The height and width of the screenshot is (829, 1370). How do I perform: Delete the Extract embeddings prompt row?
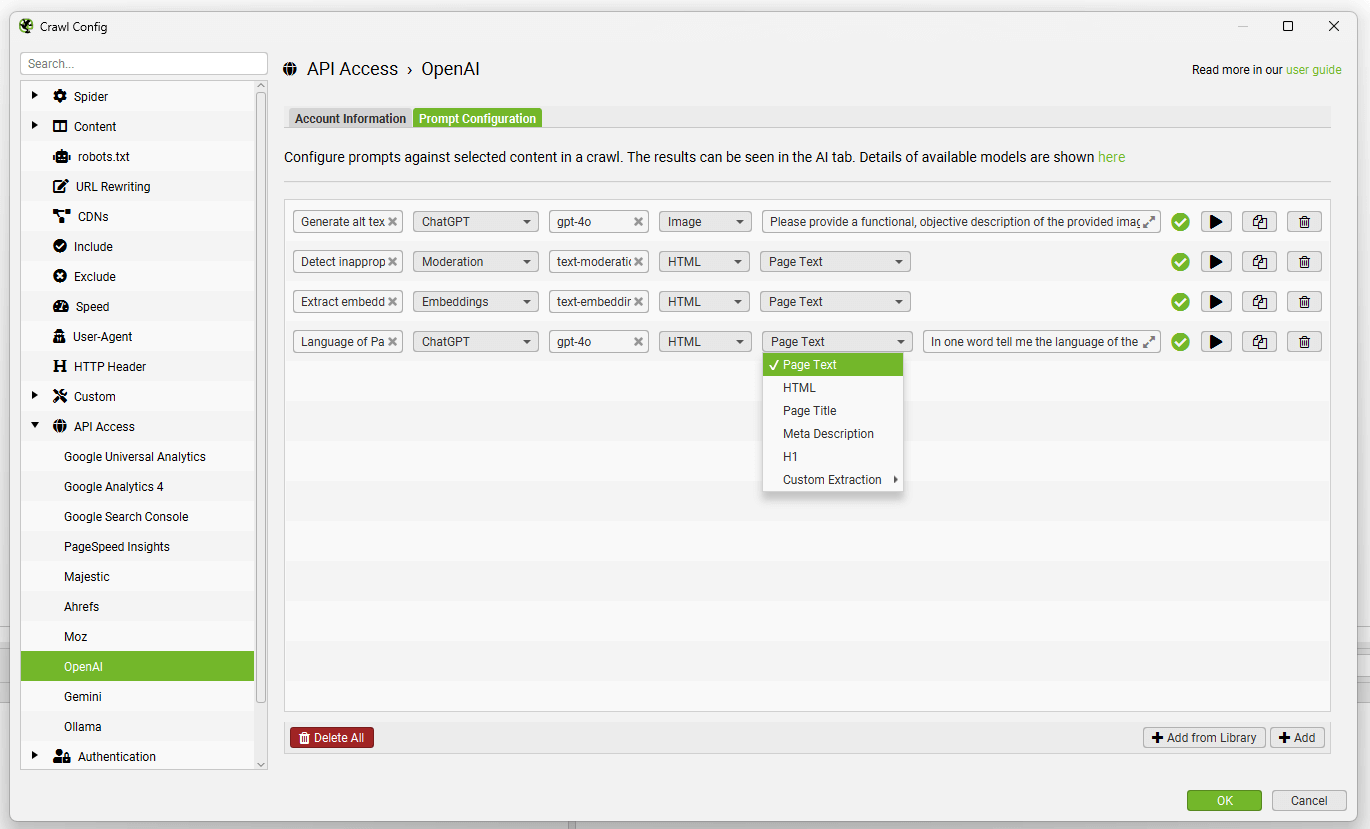click(1304, 302)
